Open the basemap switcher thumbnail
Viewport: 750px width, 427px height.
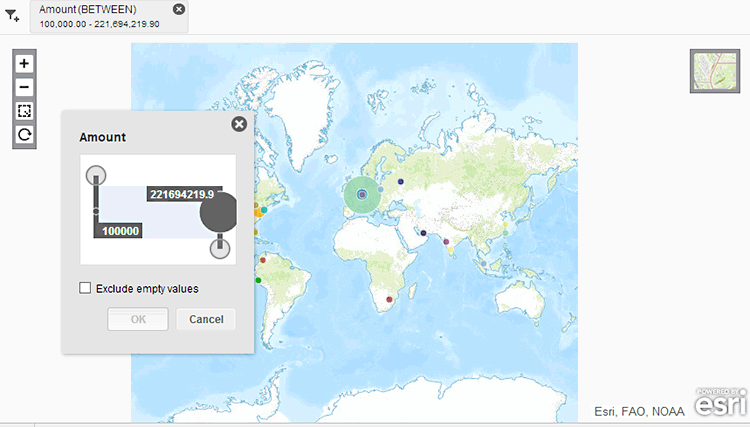(x=714, y=71)
